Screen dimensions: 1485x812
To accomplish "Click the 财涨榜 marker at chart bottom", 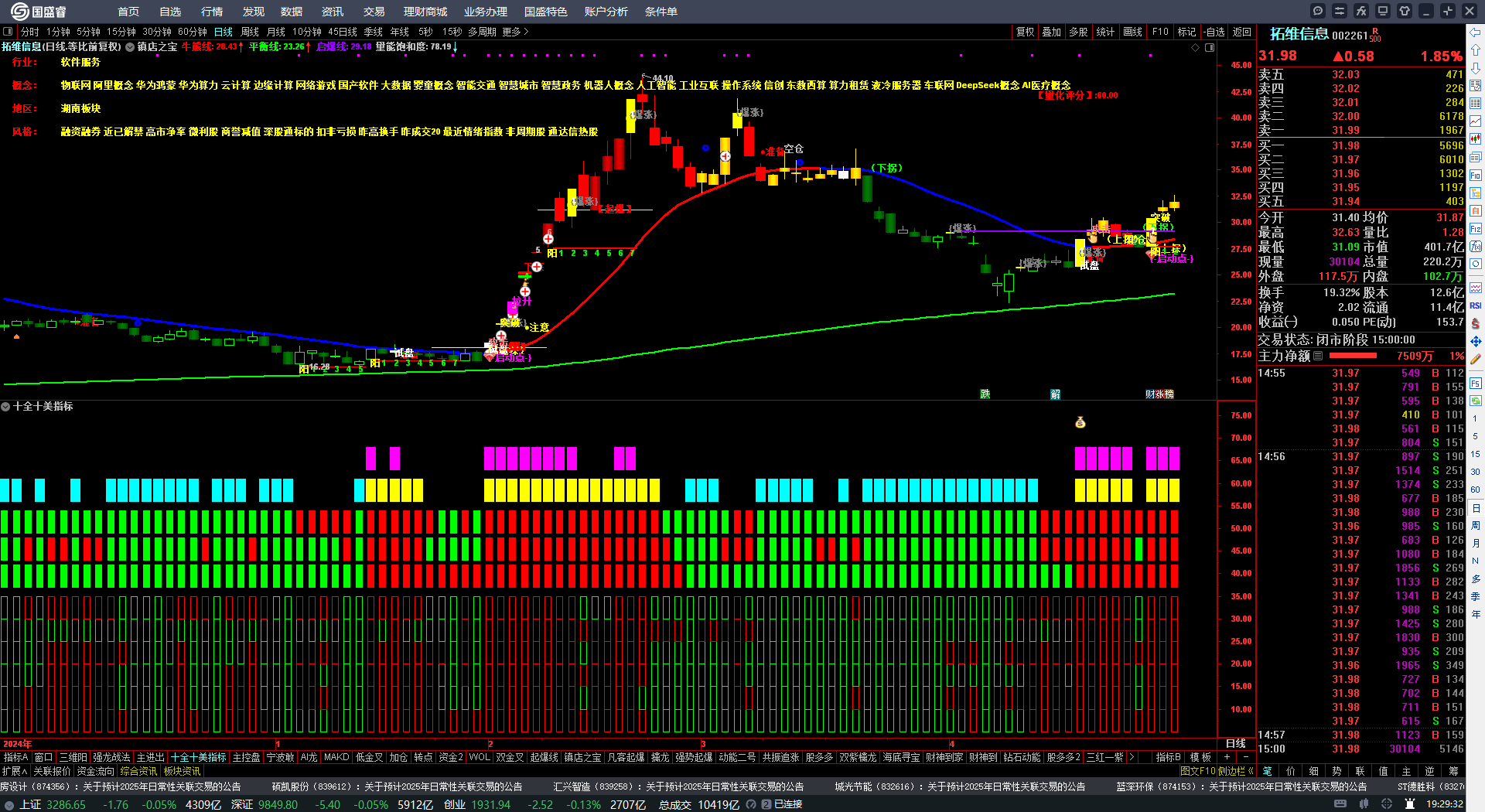I will (1159, 394).
